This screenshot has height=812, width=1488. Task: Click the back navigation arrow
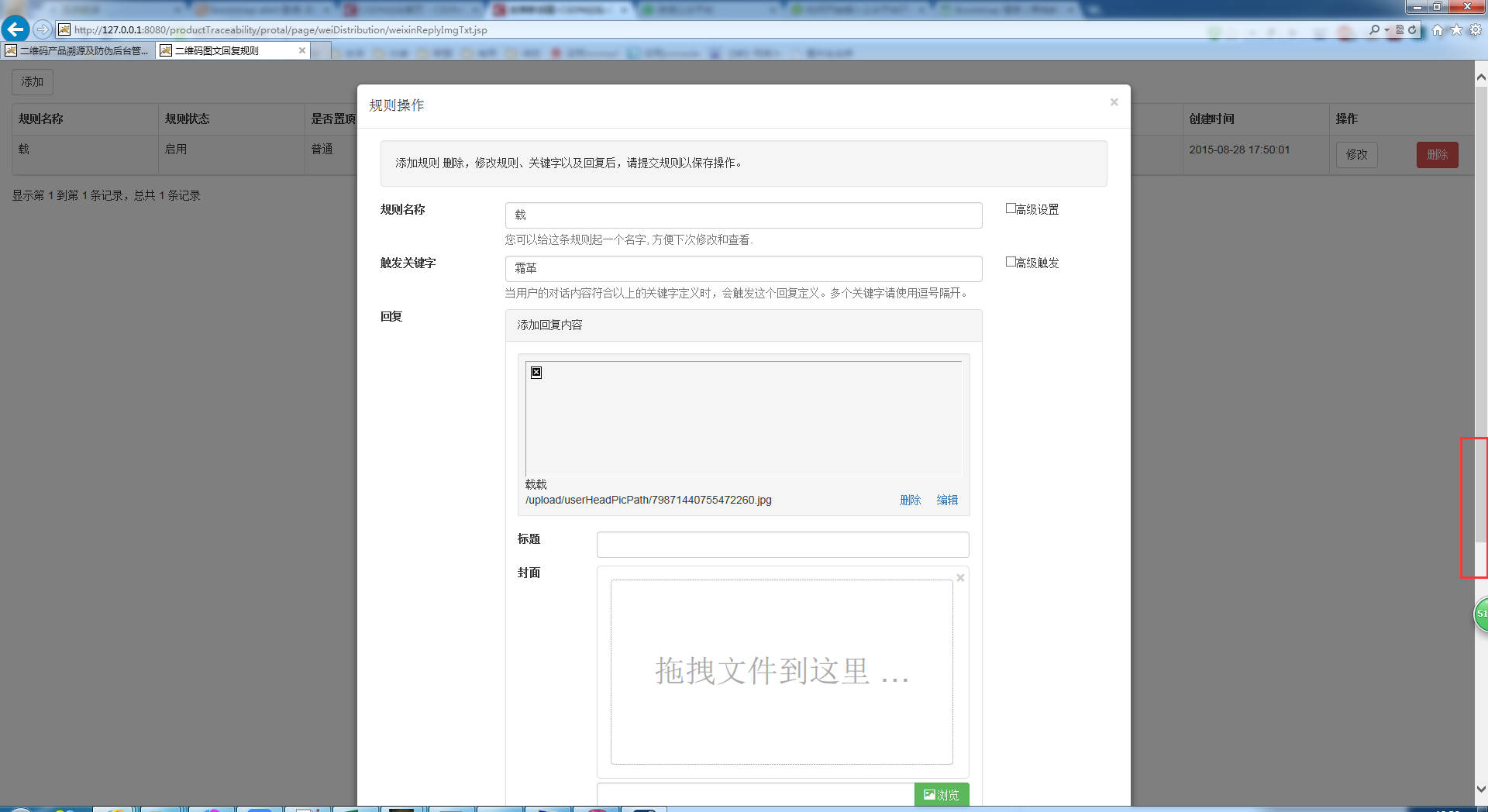[x=15, y=29]
